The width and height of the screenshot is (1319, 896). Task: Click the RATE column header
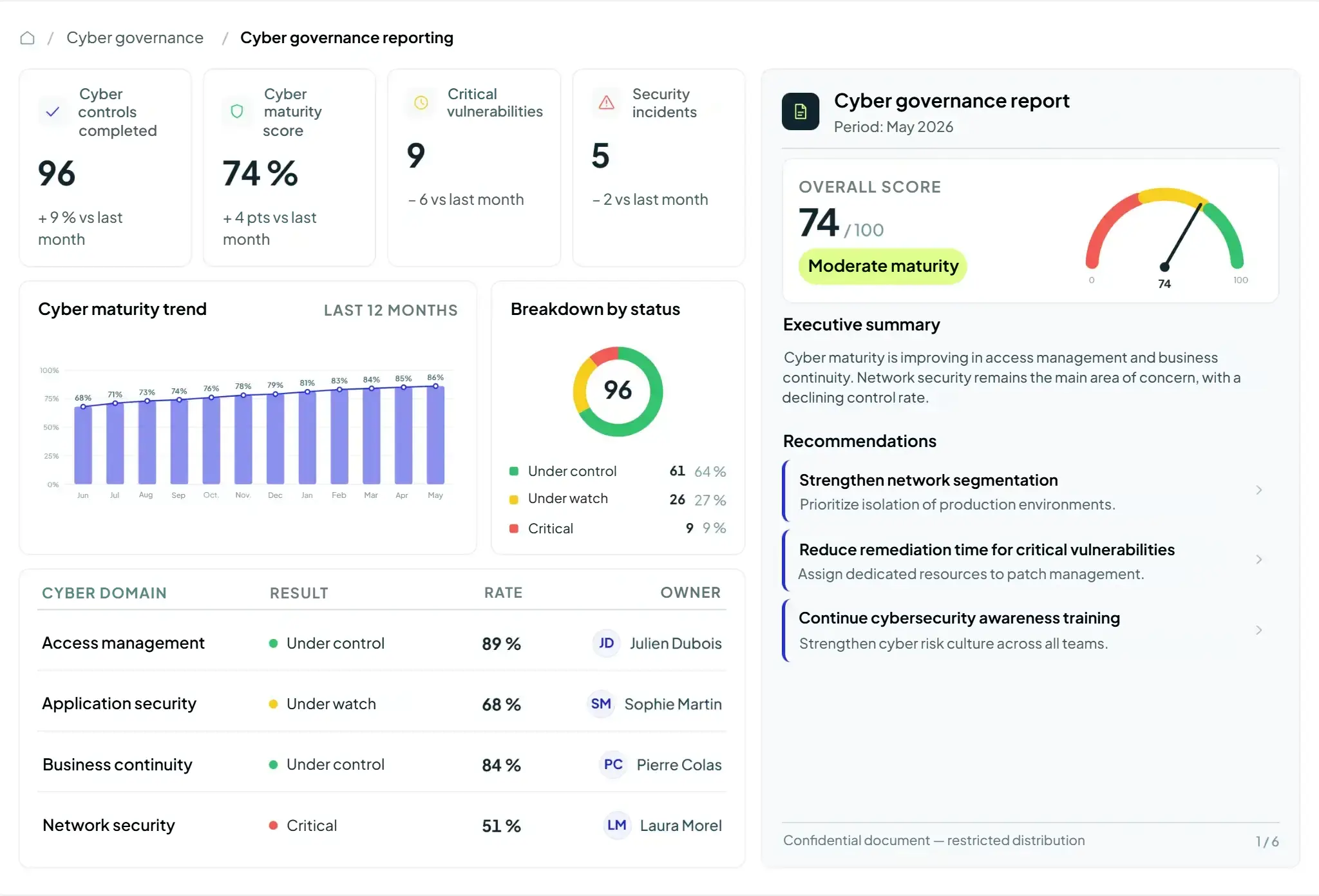click(x=504, y=593)
